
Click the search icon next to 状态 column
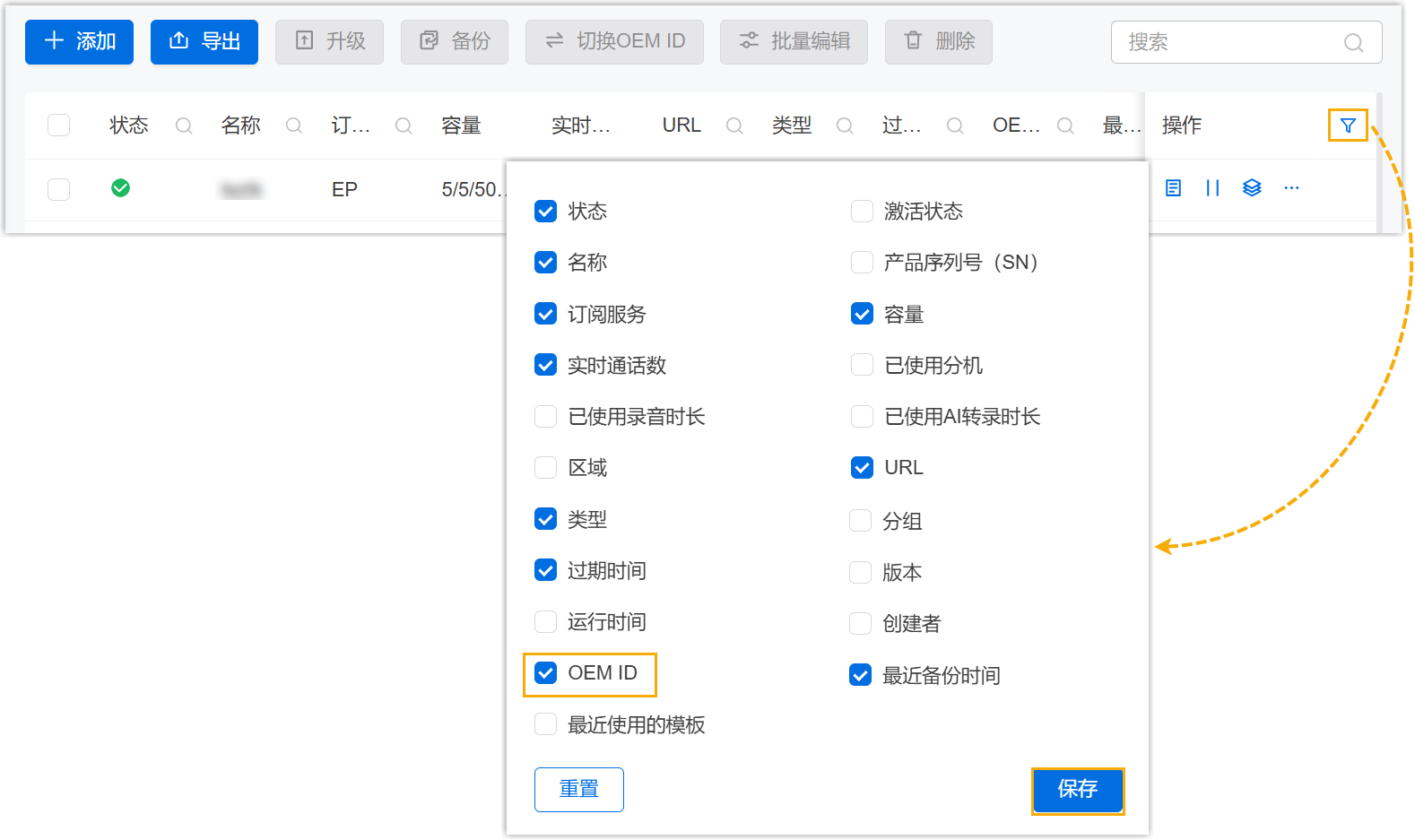click(184, 126)
